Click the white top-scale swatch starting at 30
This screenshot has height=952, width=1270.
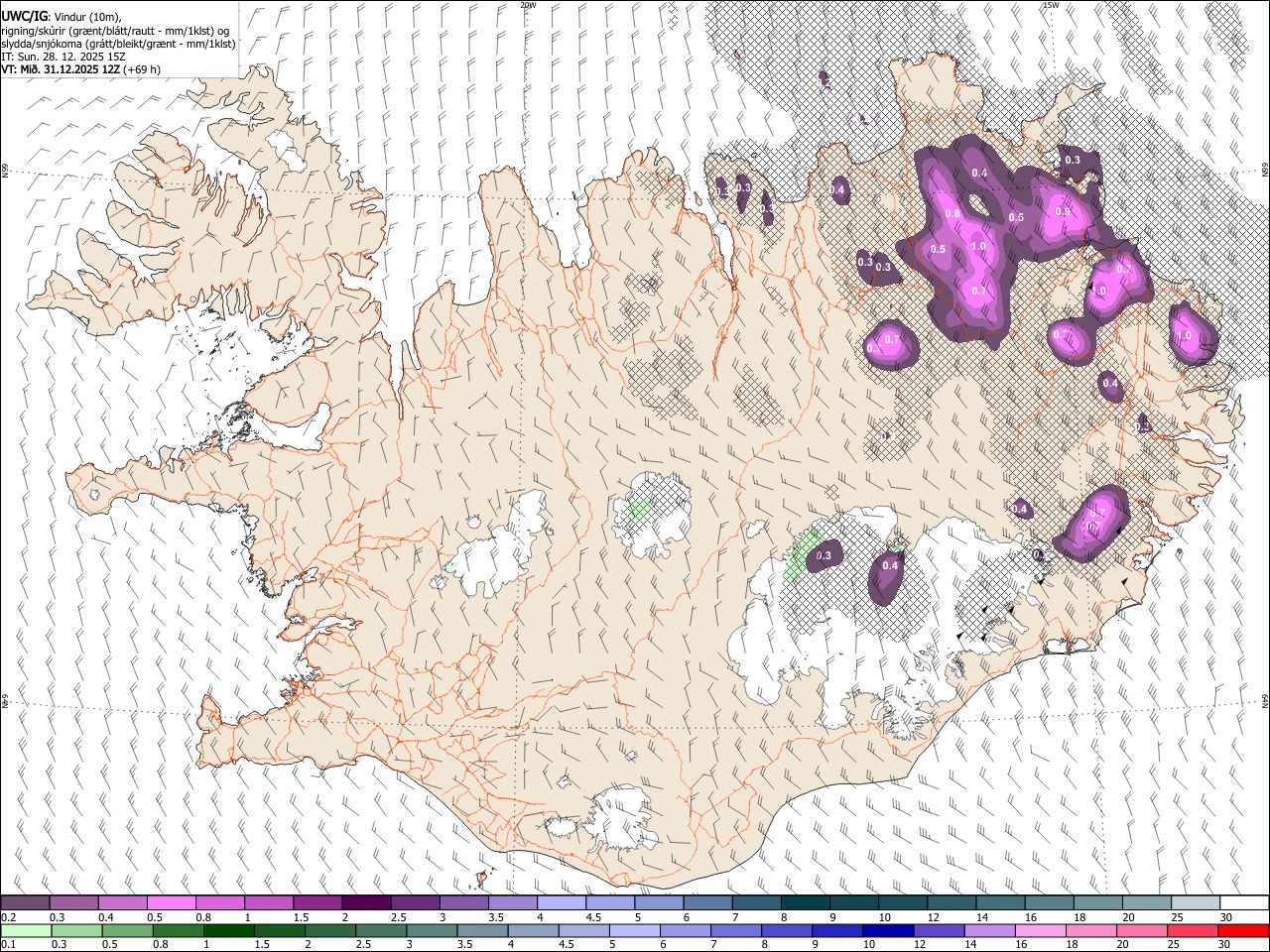[1244, 902]
